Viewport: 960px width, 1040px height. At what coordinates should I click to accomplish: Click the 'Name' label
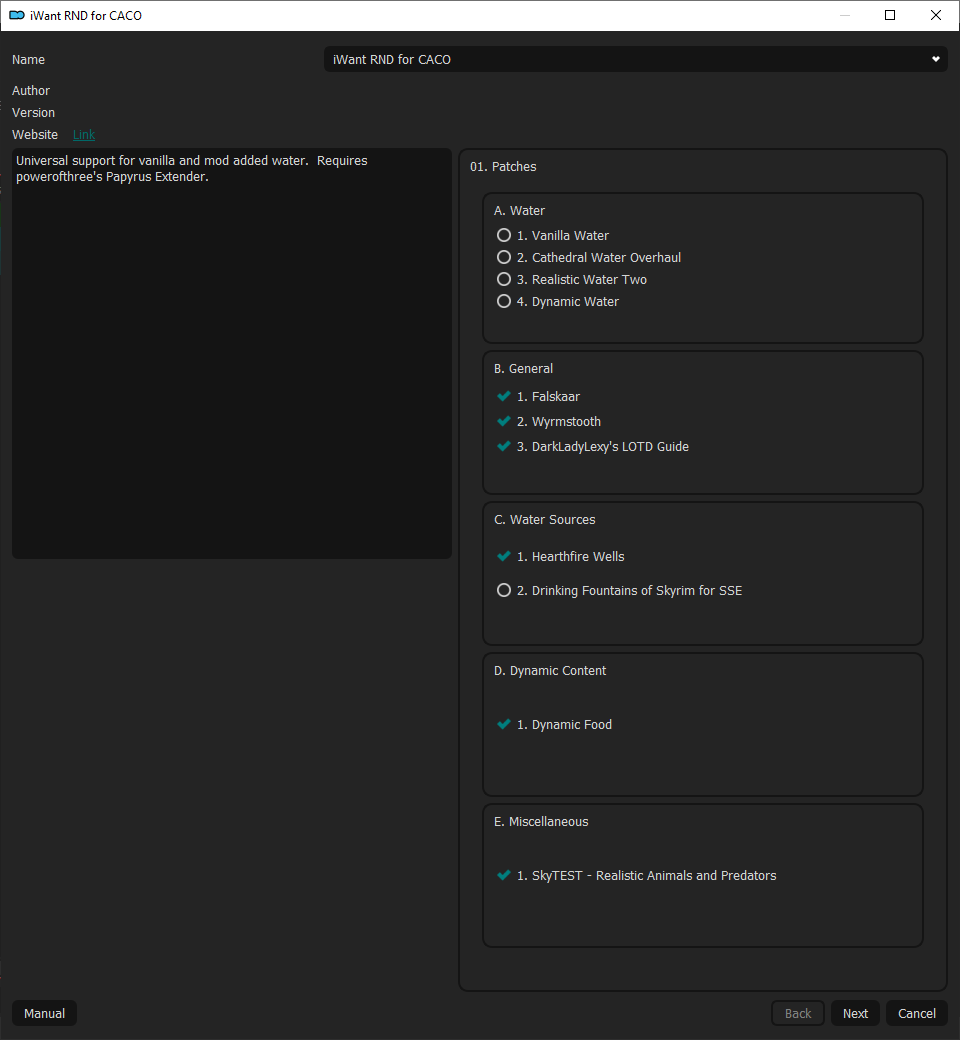[29, 60]
